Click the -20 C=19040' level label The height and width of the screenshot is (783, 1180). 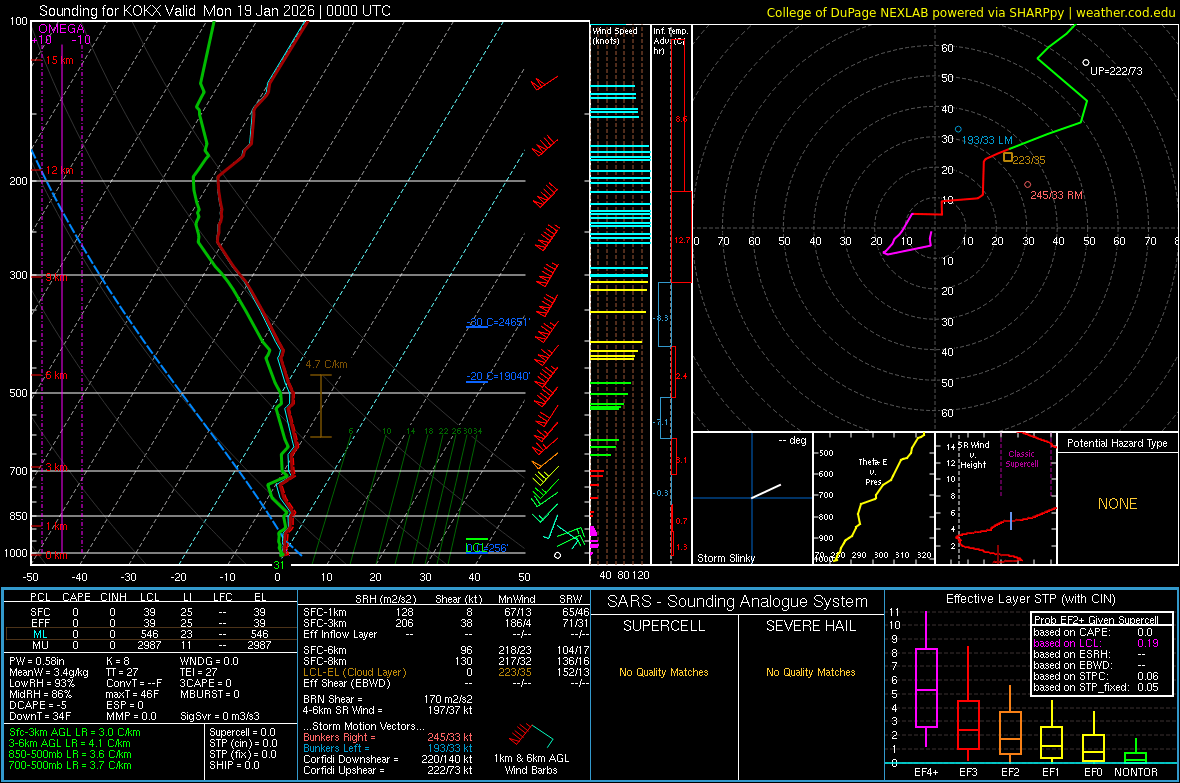click(498, 376)
